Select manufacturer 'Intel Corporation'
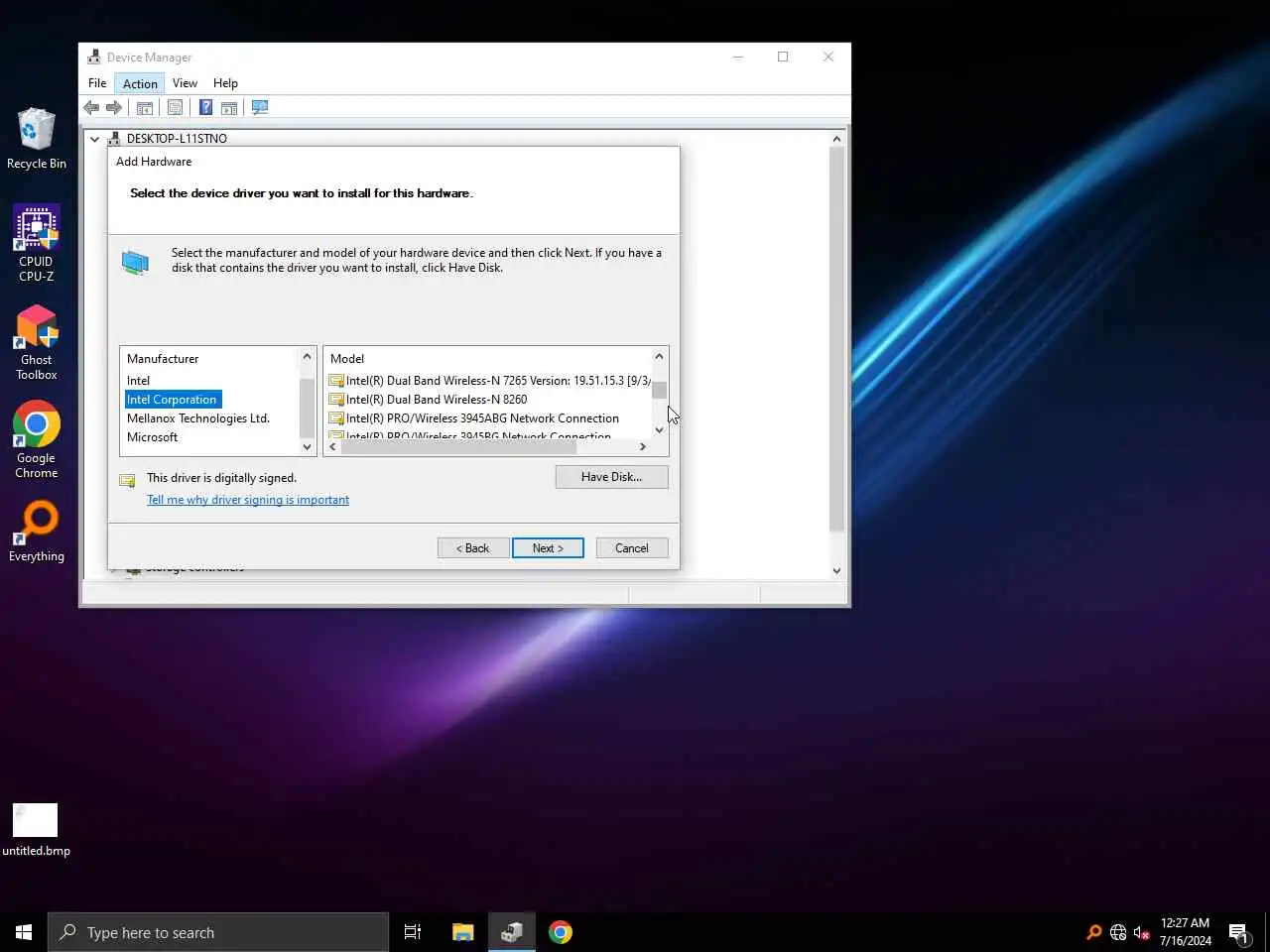Viewport: 1270px width, 952px height. coord(172,400)
